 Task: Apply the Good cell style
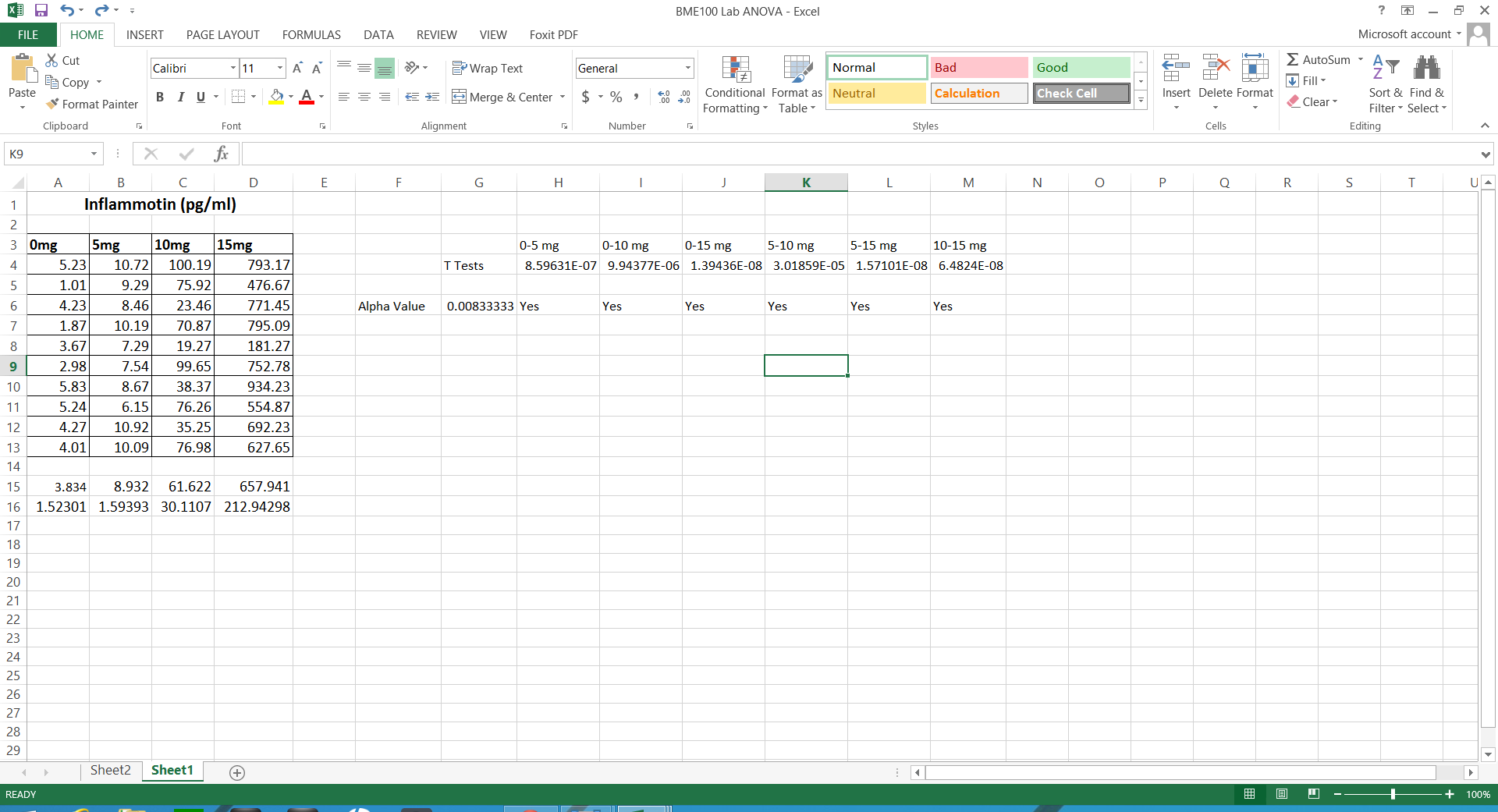[x=1081, y=67]
